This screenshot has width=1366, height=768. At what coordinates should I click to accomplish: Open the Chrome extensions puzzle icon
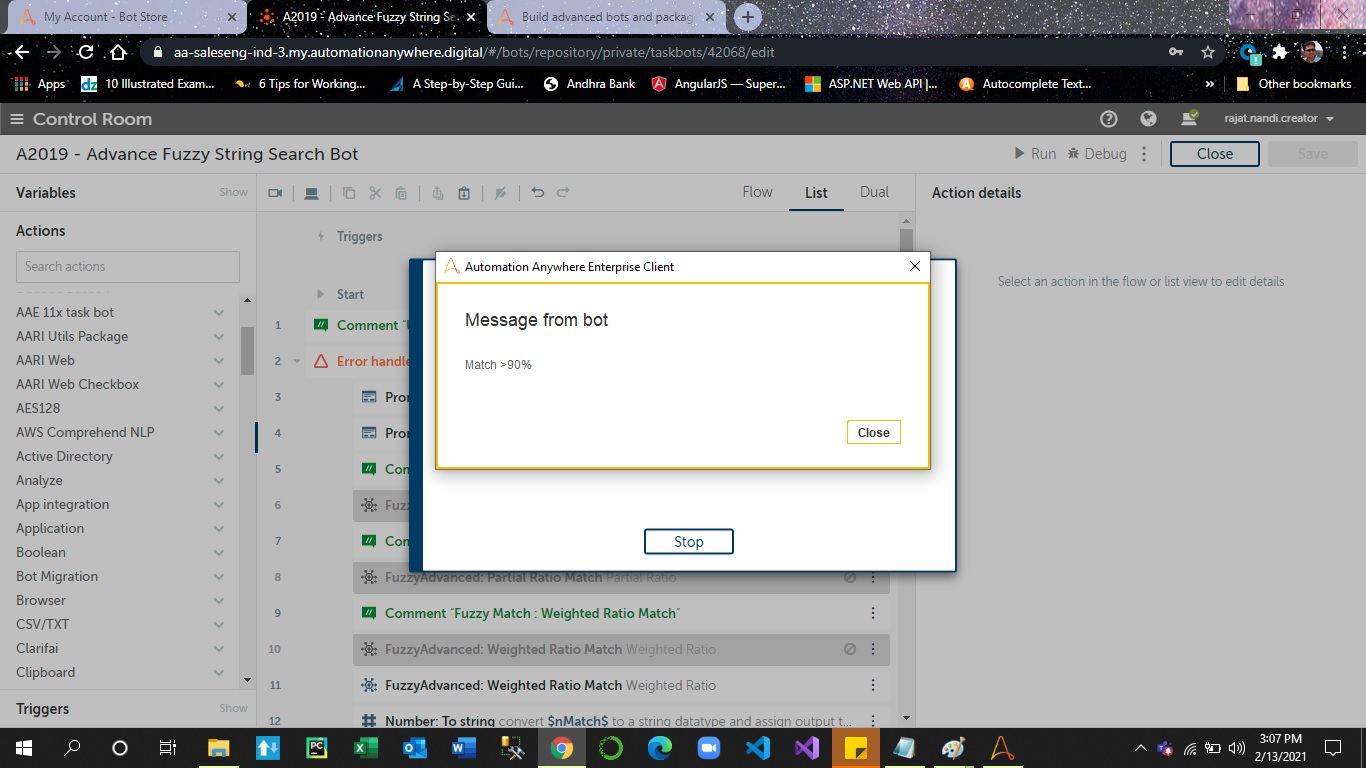(x=1280, y=52)
